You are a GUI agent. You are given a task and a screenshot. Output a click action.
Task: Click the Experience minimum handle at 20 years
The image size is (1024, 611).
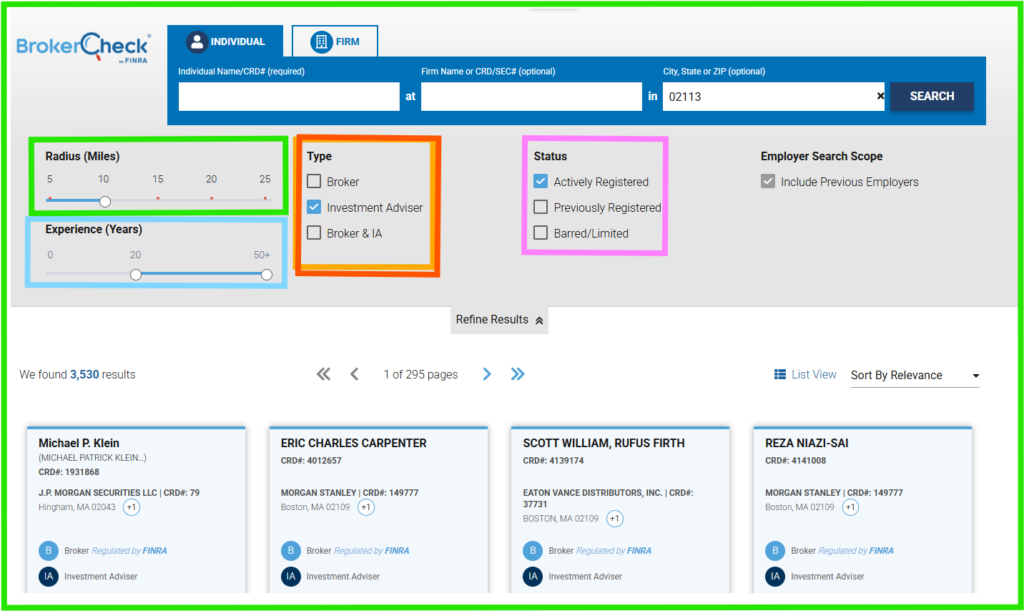pyautogui.click(x=136, y=274)
